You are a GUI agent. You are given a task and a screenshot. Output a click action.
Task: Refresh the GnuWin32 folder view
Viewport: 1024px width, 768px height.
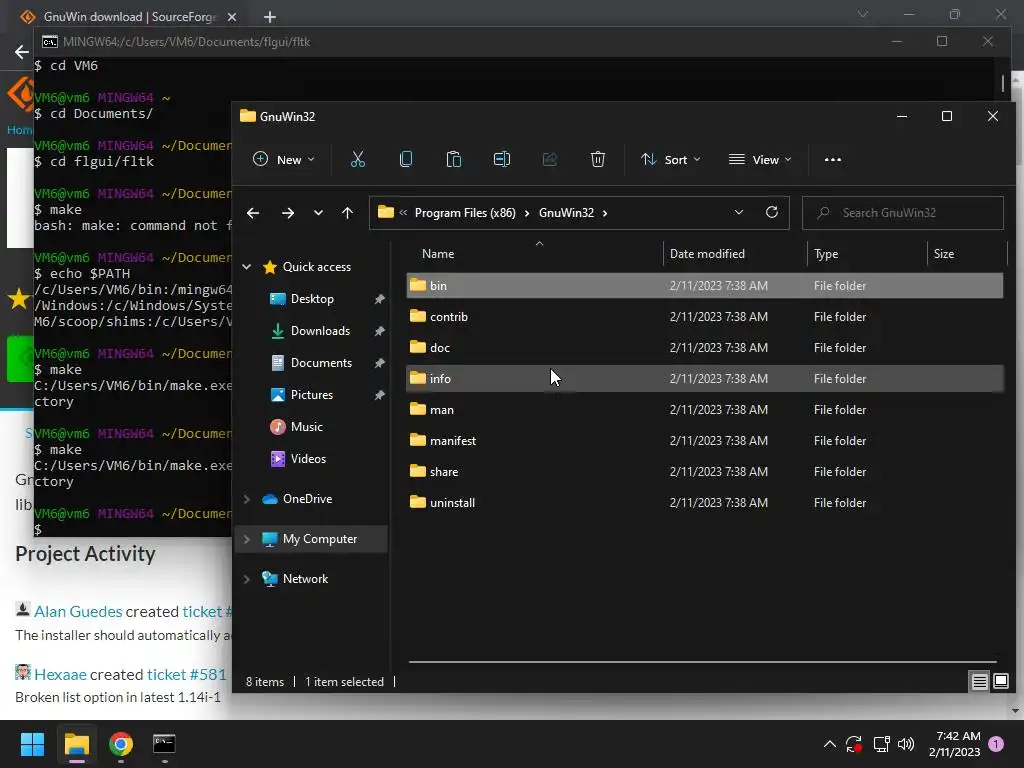click(772, 212)
